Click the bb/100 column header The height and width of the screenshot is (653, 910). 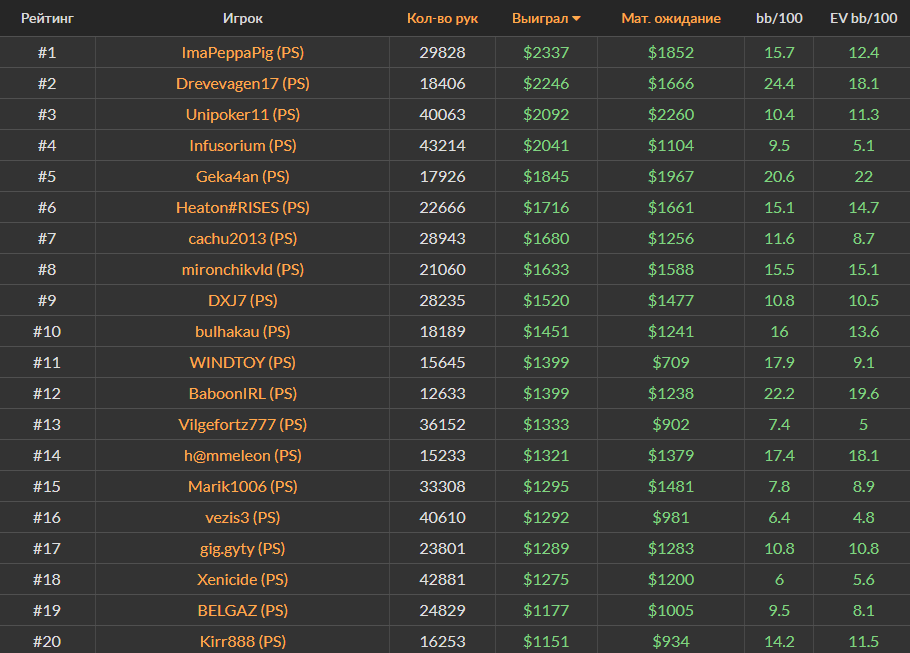(778, 18)
